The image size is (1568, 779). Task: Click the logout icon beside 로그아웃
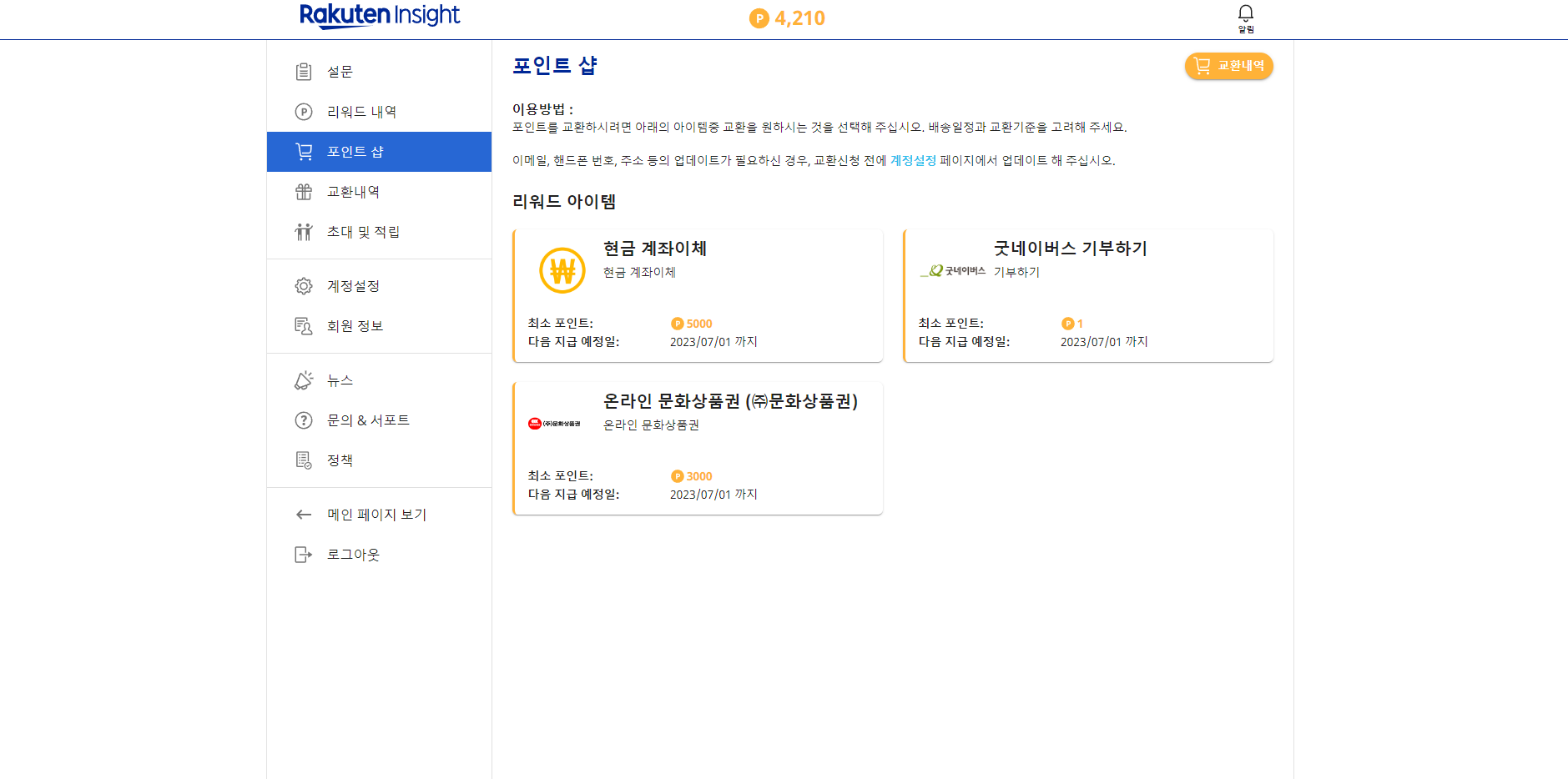point(304,555)
